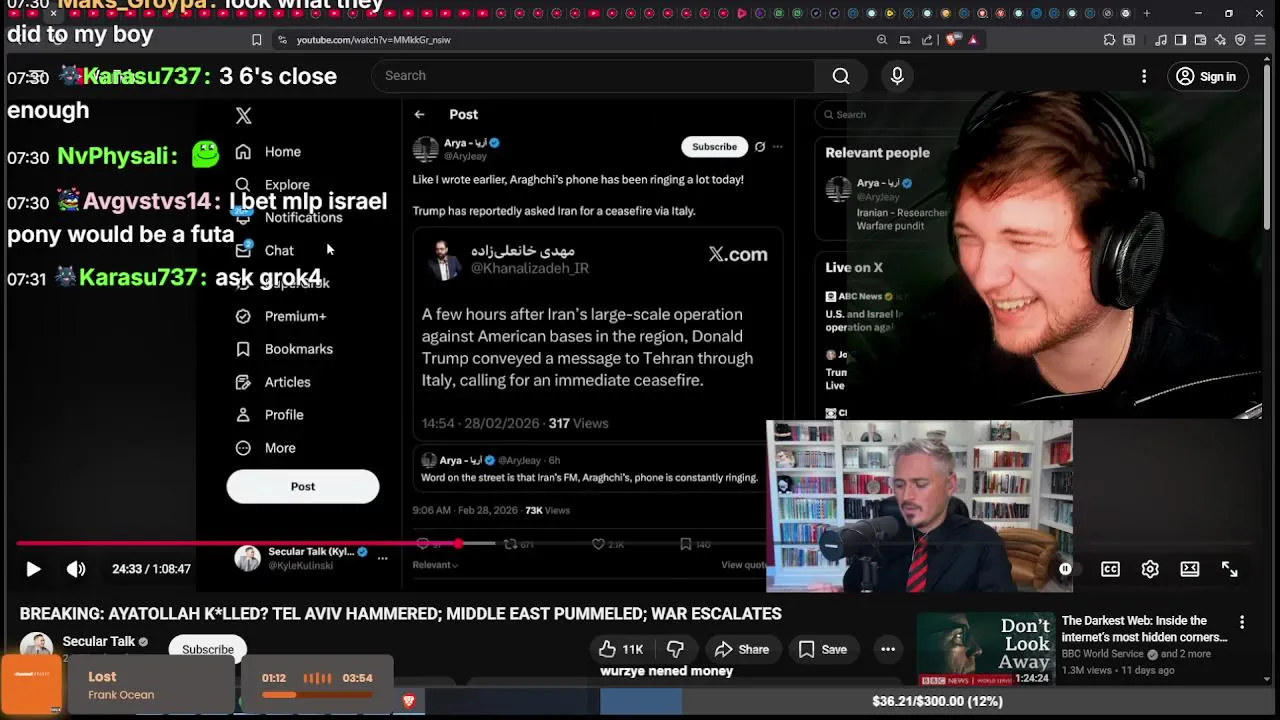The height and width of the screenshot is (720, 1280).
Task: Open browser extensions puzzle icon
Action: click(1109, 40)
